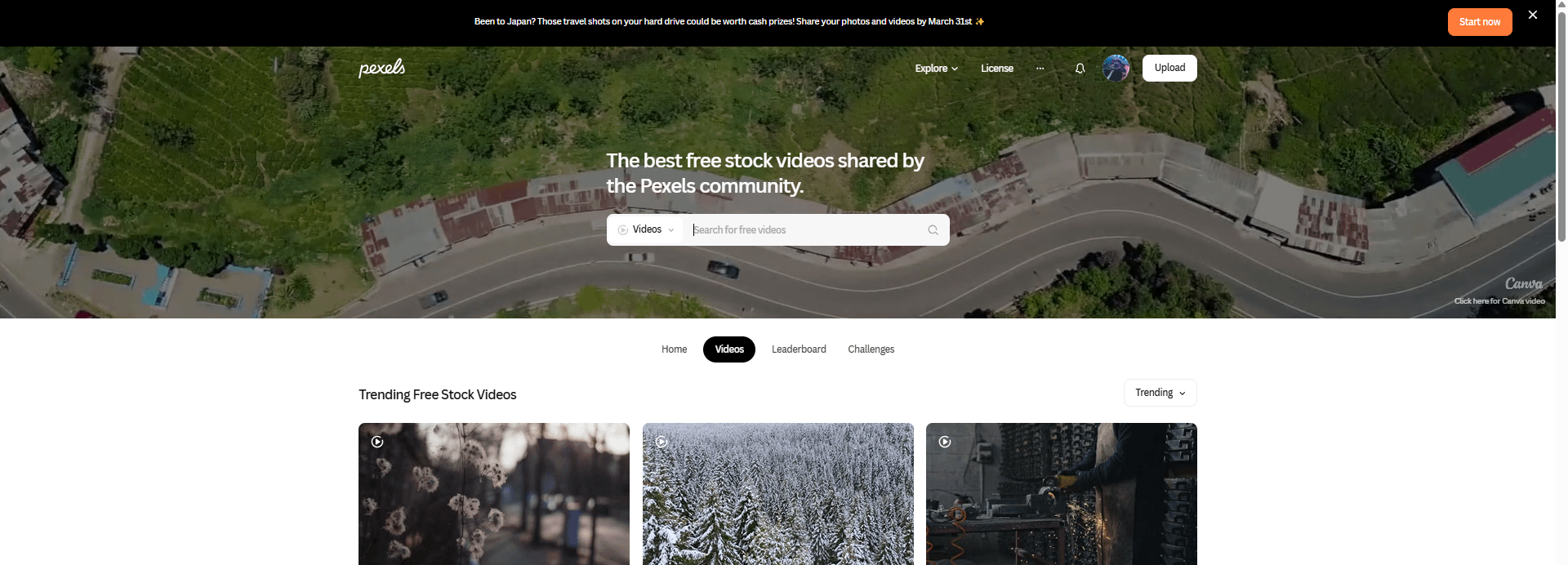This screenshot has width=1568, height=565.
Task: Click play icon on snowy forest video
Action: (x=661, y=442)
